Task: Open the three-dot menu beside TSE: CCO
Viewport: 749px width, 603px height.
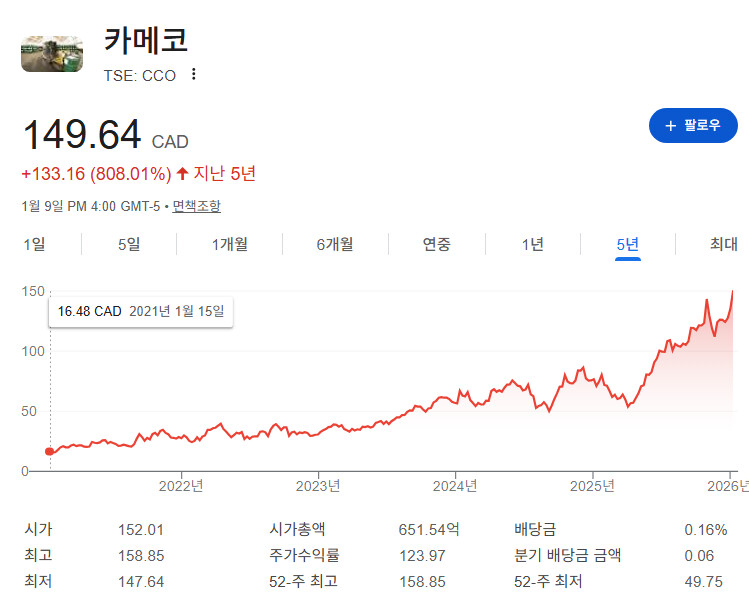Action: tap(194, 74)
